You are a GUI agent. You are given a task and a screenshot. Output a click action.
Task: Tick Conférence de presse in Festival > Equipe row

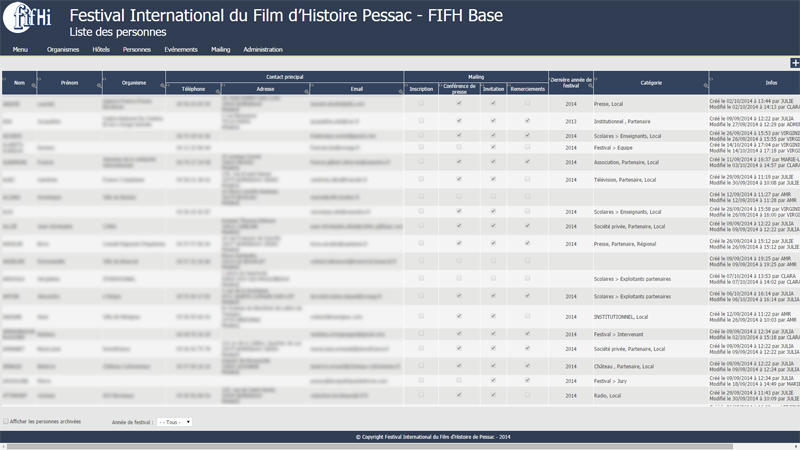tap(459, 147)
